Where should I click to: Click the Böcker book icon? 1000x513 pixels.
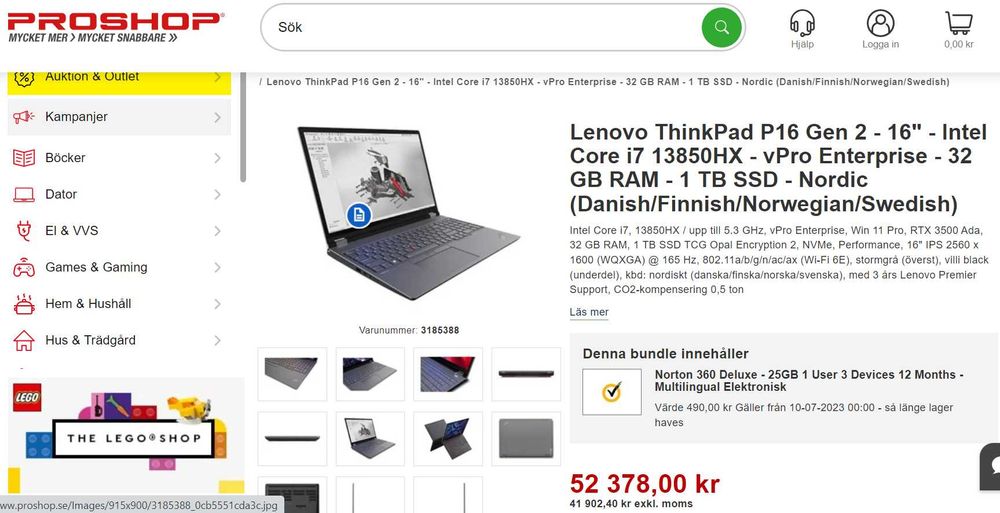point(24,158)
